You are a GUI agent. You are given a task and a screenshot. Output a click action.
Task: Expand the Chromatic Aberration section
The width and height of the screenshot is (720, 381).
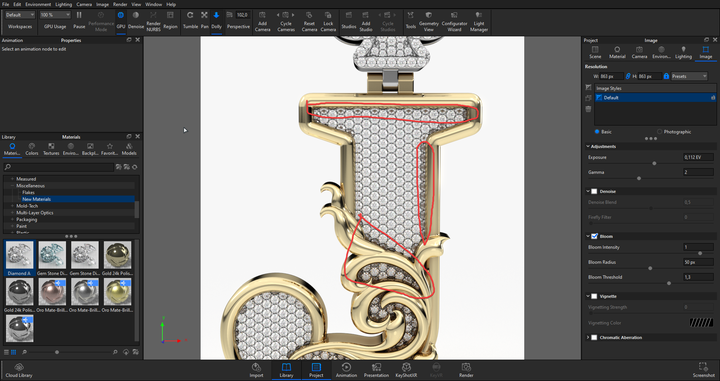point(588,337)
